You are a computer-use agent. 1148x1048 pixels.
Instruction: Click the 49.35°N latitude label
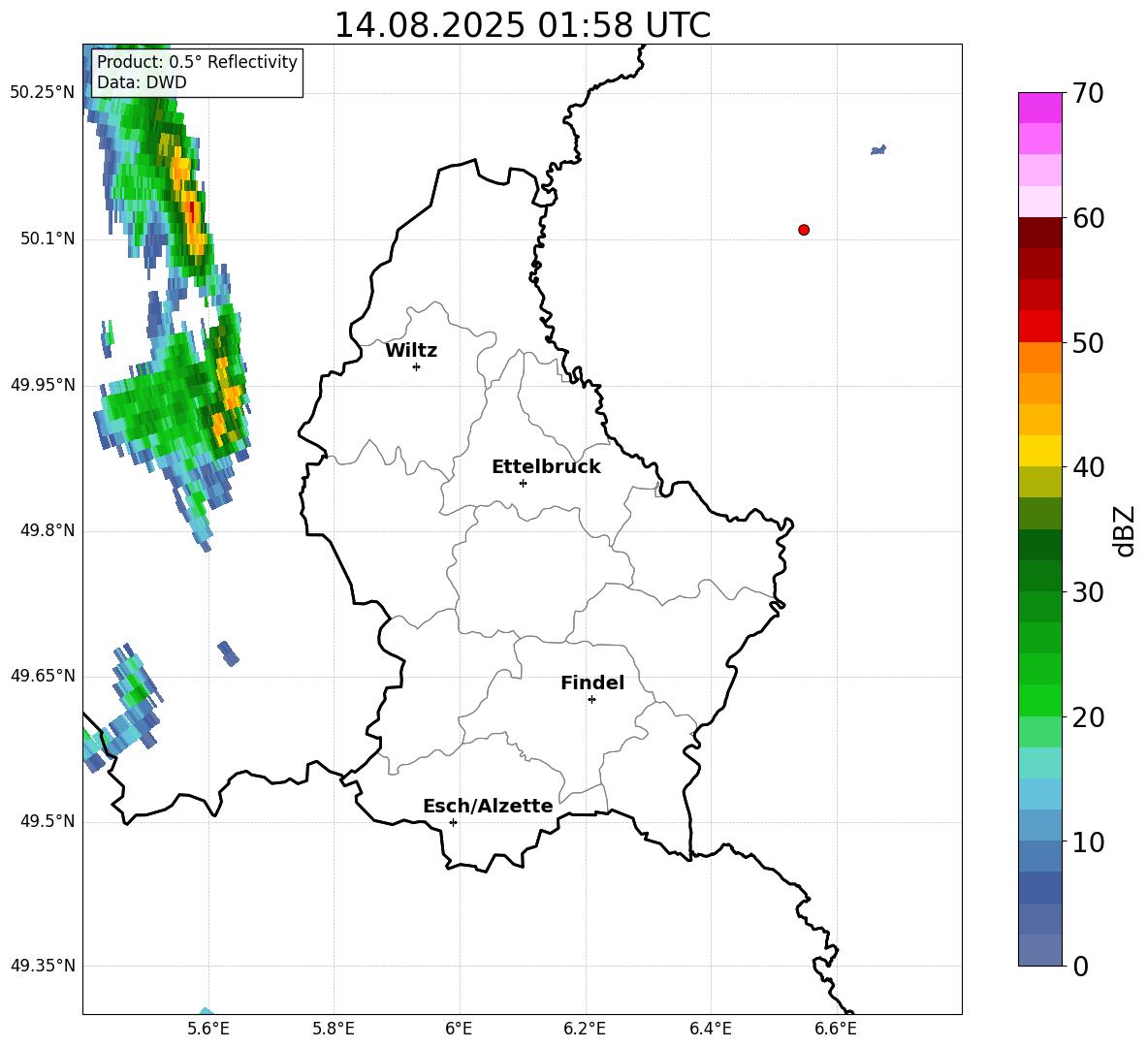(x=43, y=966)
